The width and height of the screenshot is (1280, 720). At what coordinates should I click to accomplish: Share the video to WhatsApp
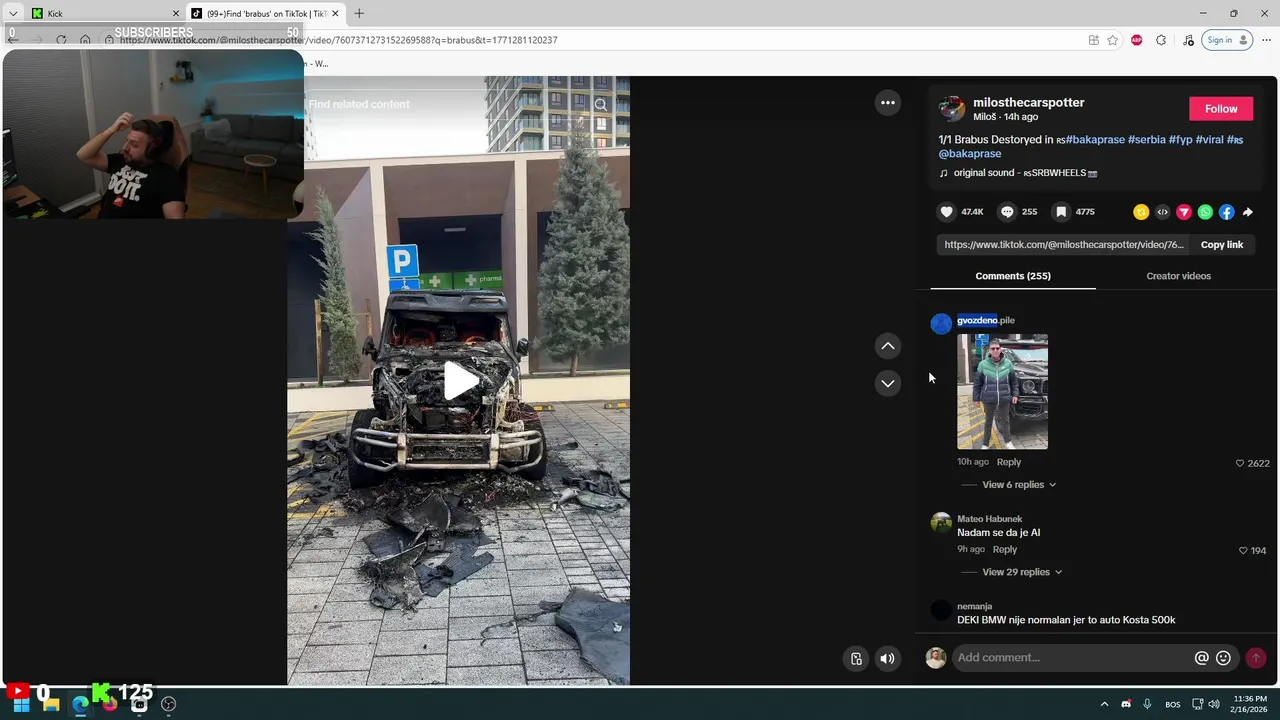(x=1205, y=212)
